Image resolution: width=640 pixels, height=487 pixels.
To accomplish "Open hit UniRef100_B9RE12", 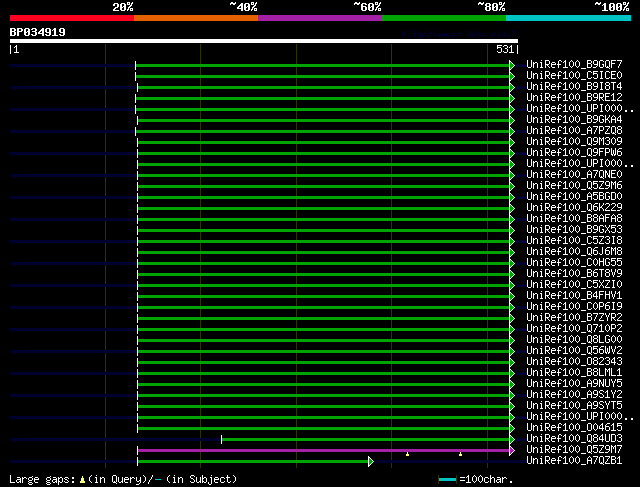I will [x=574, y=98].
